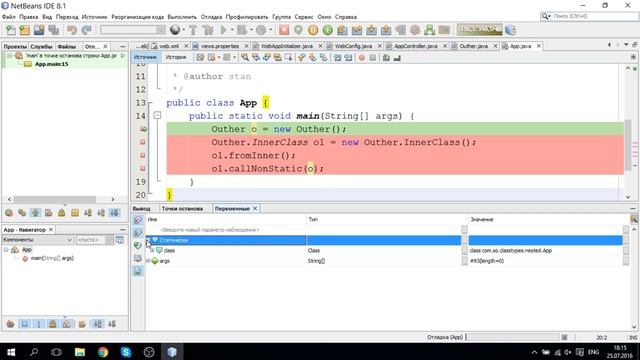Click the ENG language indicator in tray
The image size is (640, 360).
point(593,352)
